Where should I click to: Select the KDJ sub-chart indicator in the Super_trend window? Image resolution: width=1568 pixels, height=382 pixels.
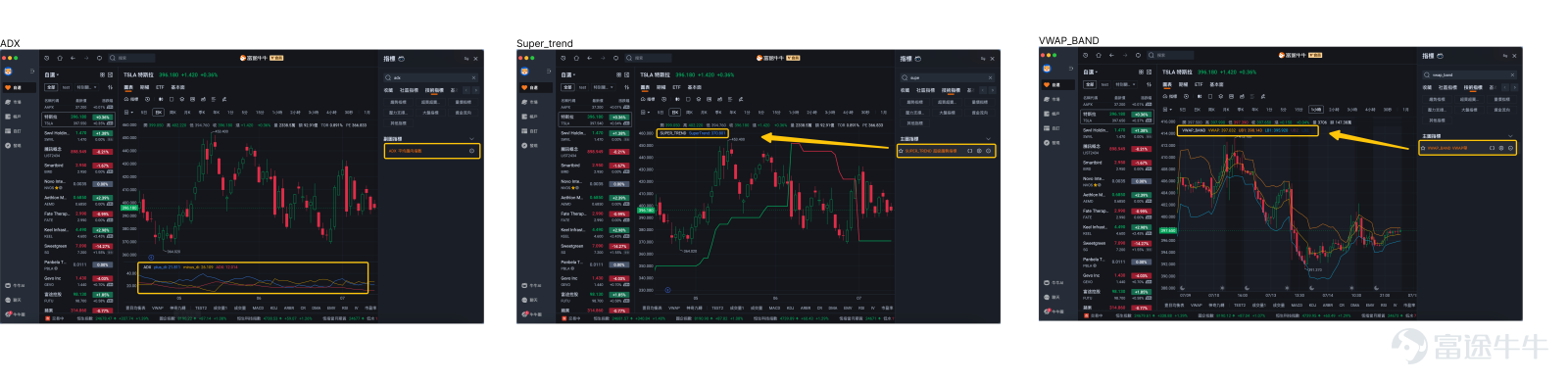(x=790, y=308)
